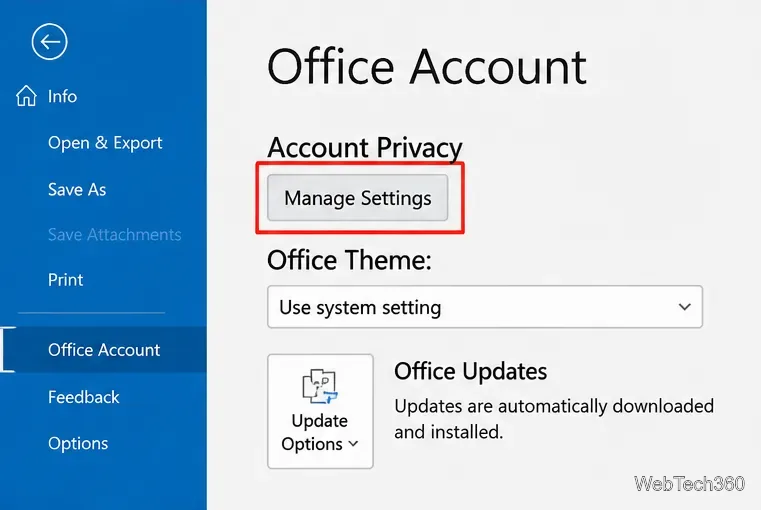Click the Update Options document icon
761x510 pixels.
pos(320,386)
